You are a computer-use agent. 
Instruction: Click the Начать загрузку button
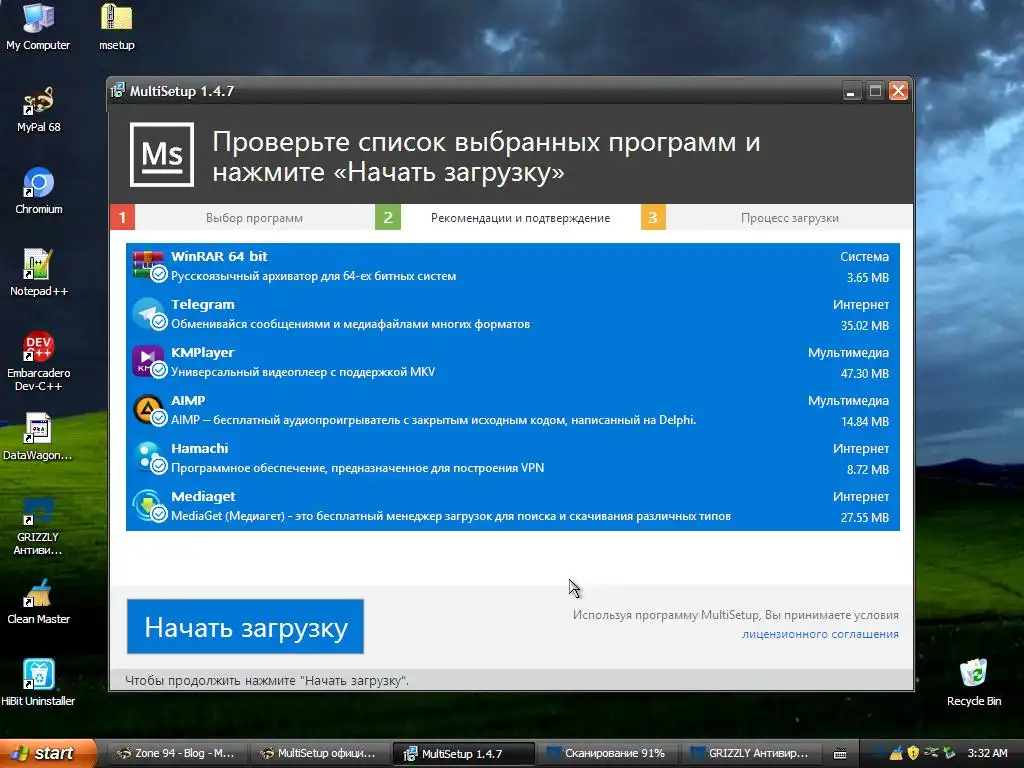tap(245, 627)
